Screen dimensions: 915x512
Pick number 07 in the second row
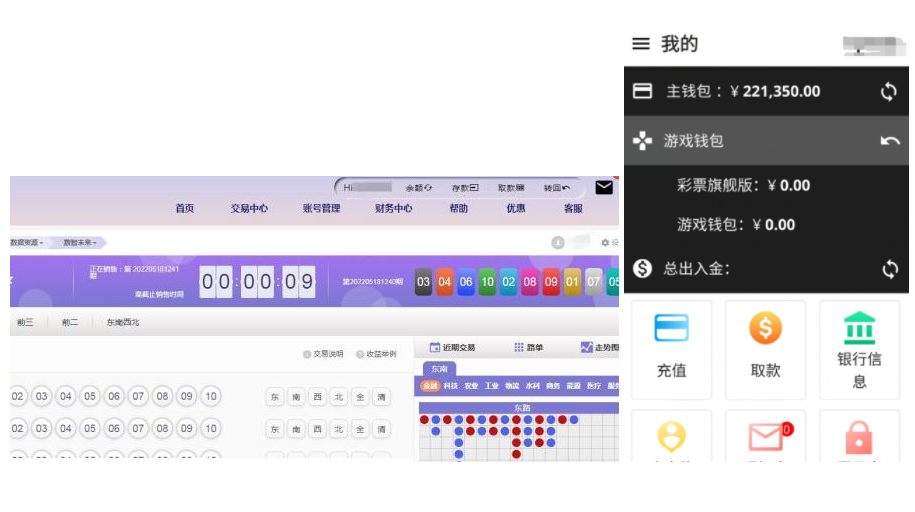pos(138,429)
